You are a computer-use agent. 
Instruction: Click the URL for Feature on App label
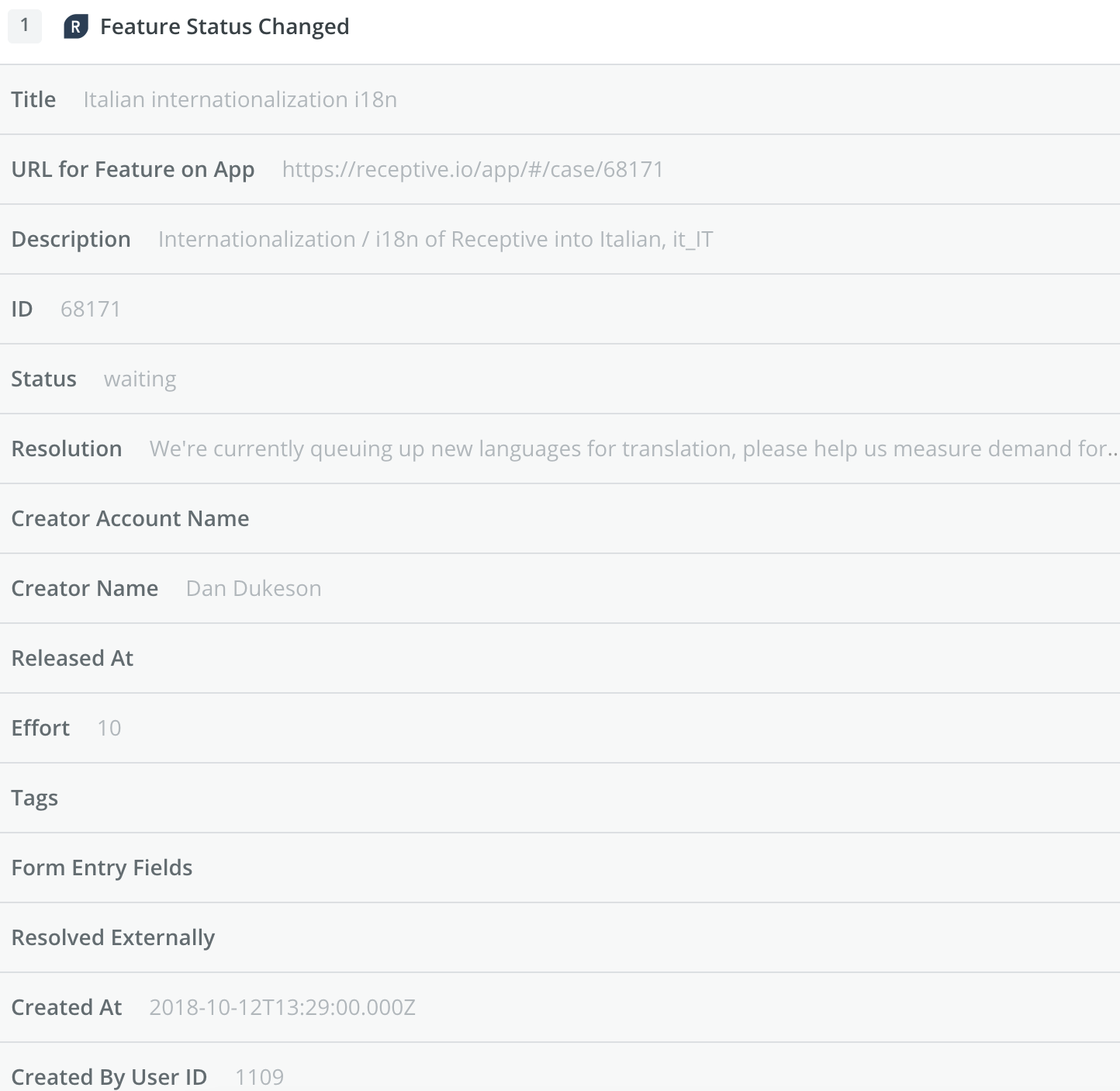coord(133,169)
